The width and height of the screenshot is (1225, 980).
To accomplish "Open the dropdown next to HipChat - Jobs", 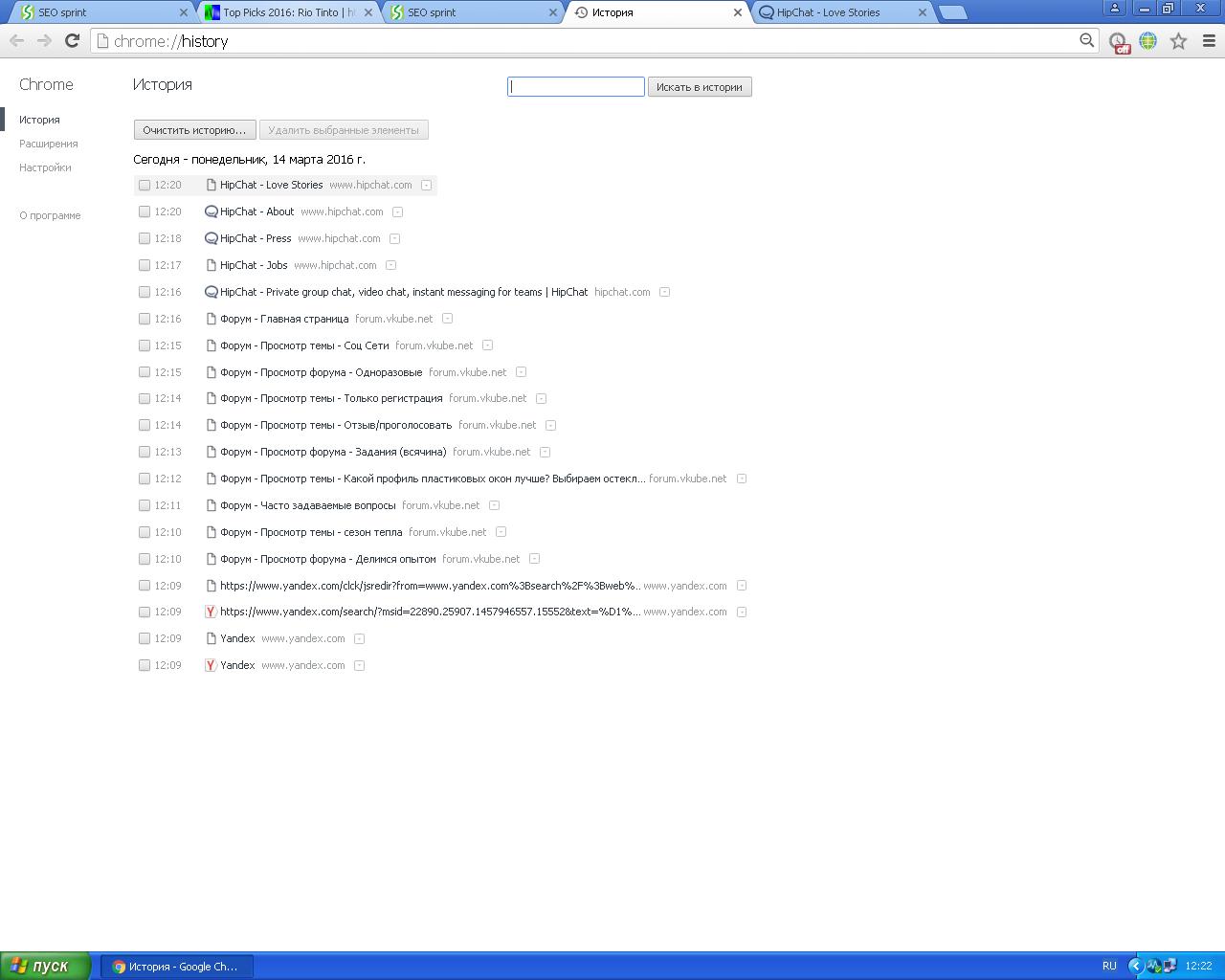I will 391,265.
